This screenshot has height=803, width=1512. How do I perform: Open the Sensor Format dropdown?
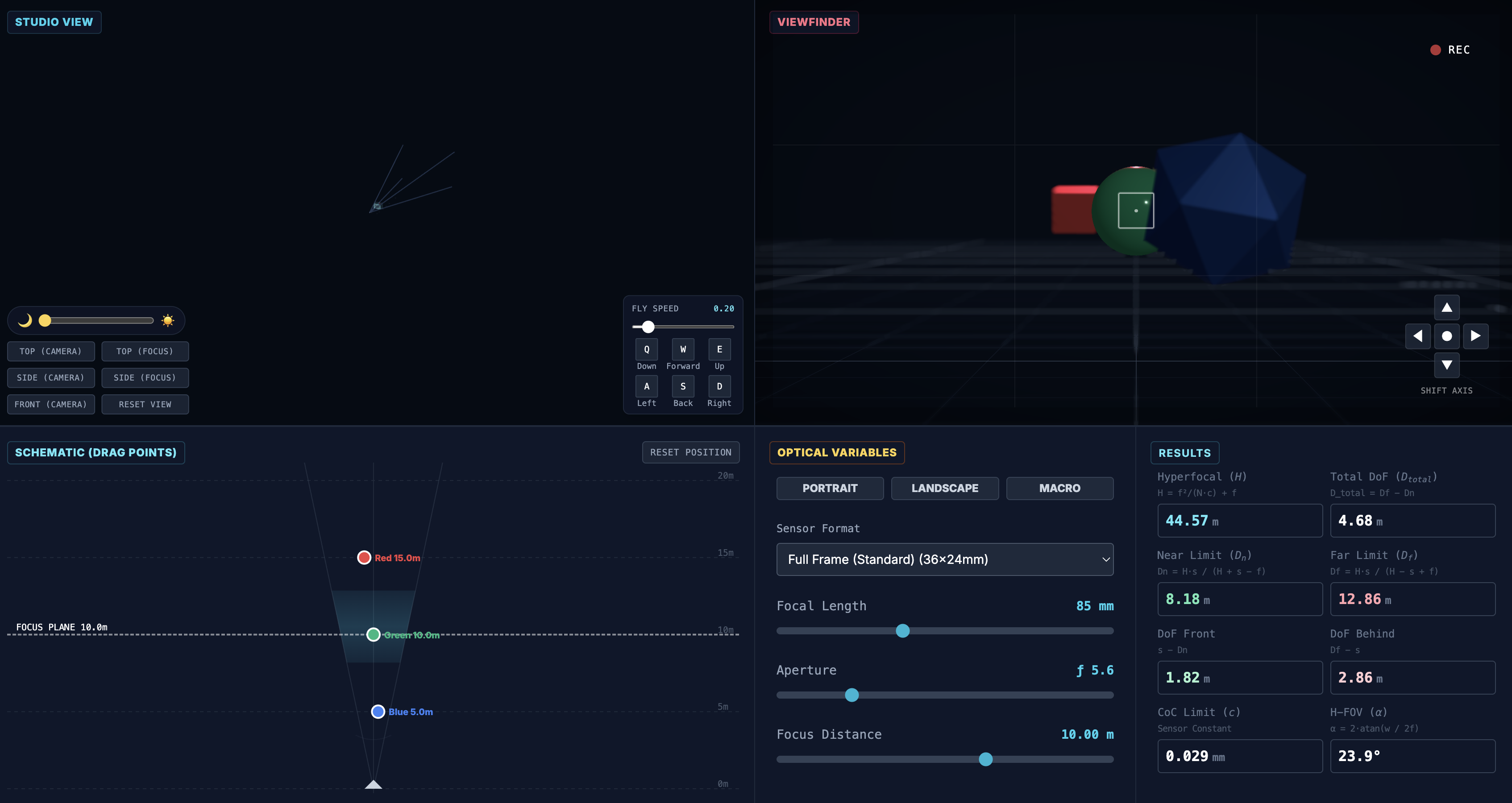pos(944,559)
